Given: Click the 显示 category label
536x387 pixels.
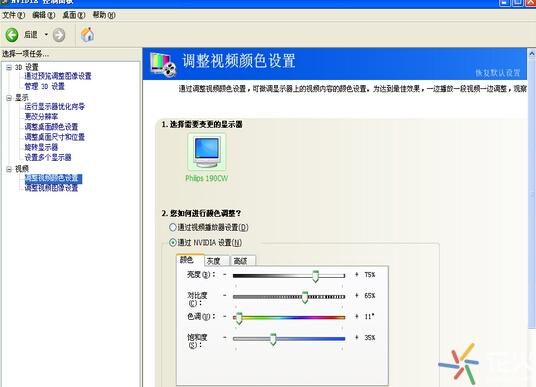Looking at the screenshot, I should (x=22, y=98).
